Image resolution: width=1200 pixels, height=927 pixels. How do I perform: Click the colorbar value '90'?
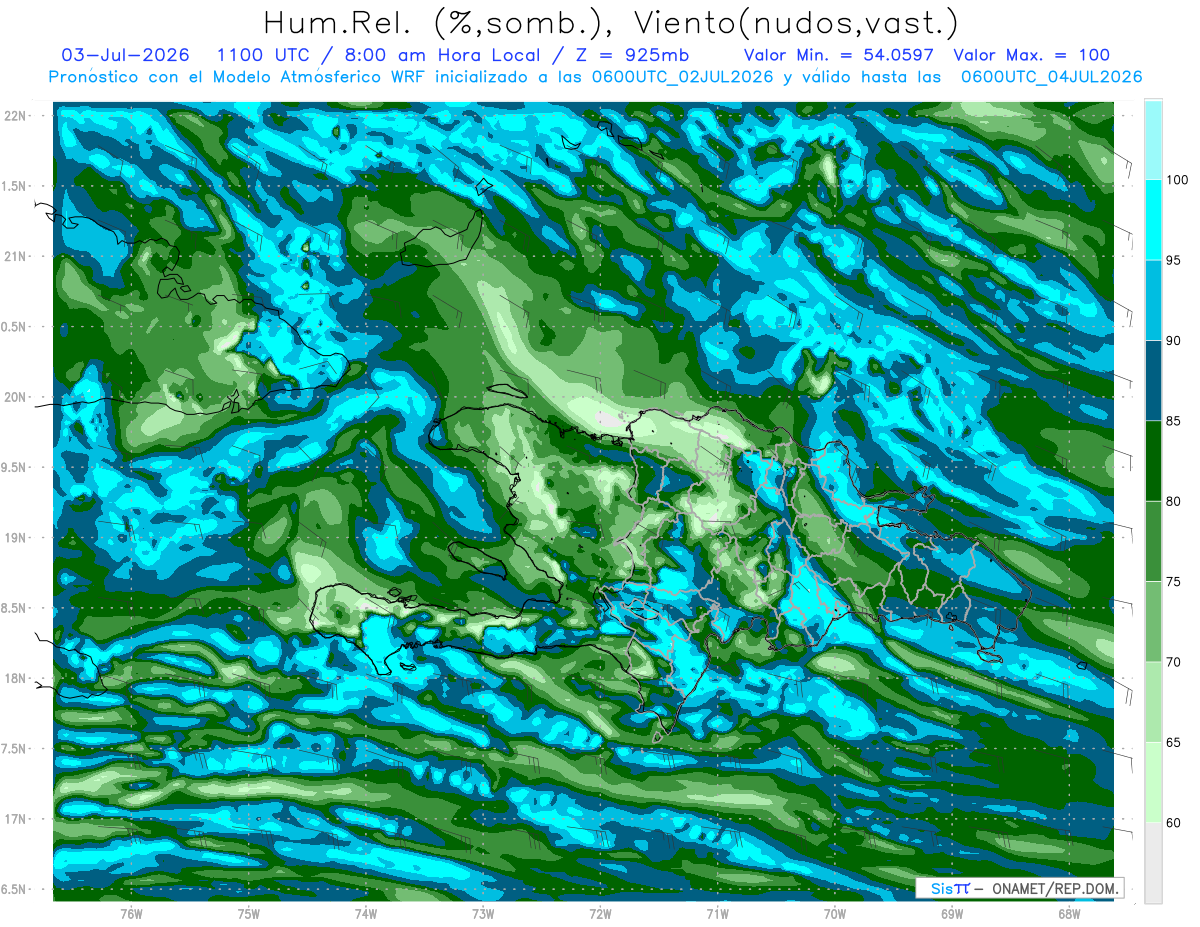pyautogui.click(x=1175, y=341)
